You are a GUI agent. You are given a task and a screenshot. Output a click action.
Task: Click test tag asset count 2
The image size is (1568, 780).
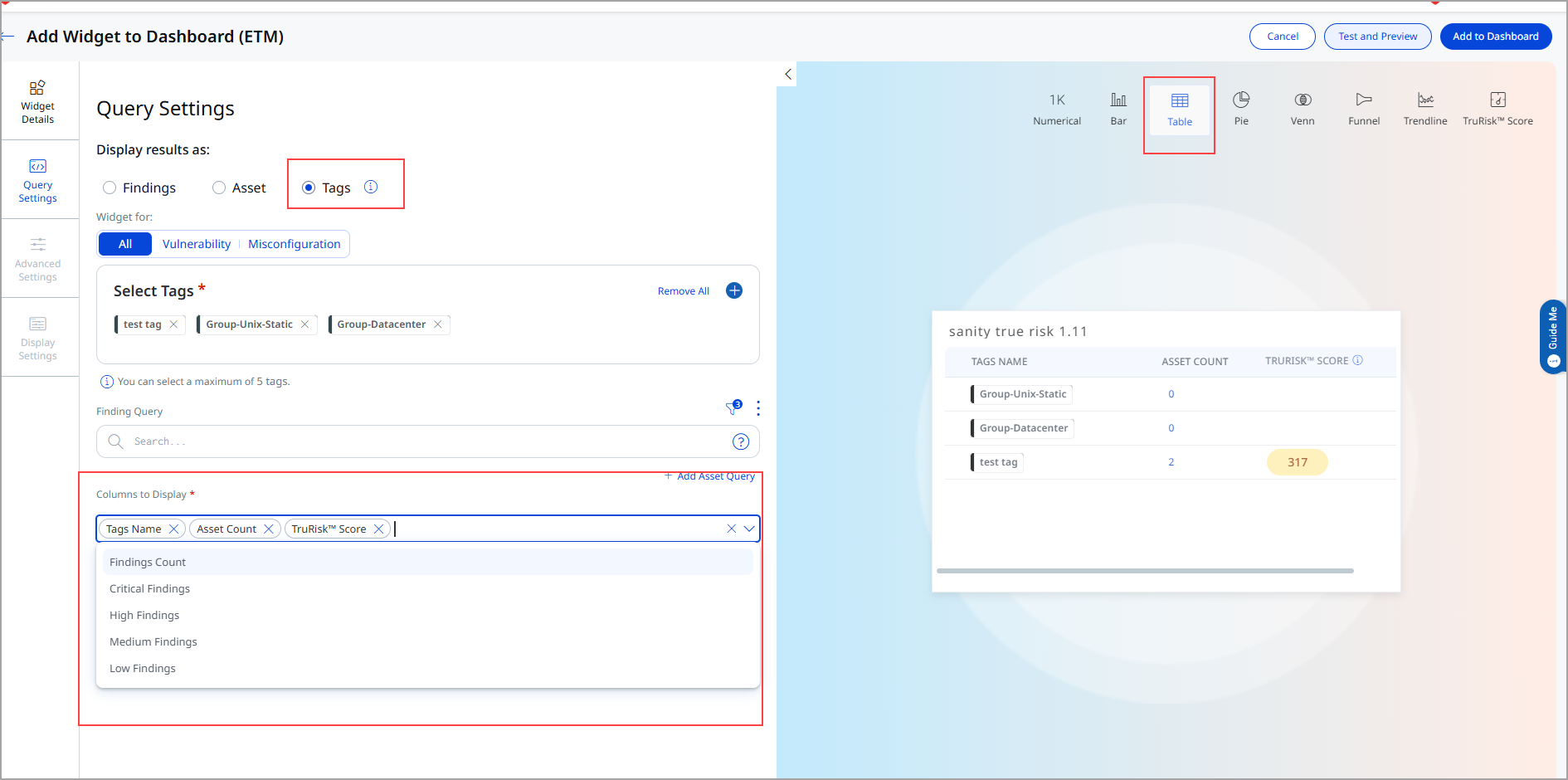click(1171, 462)
